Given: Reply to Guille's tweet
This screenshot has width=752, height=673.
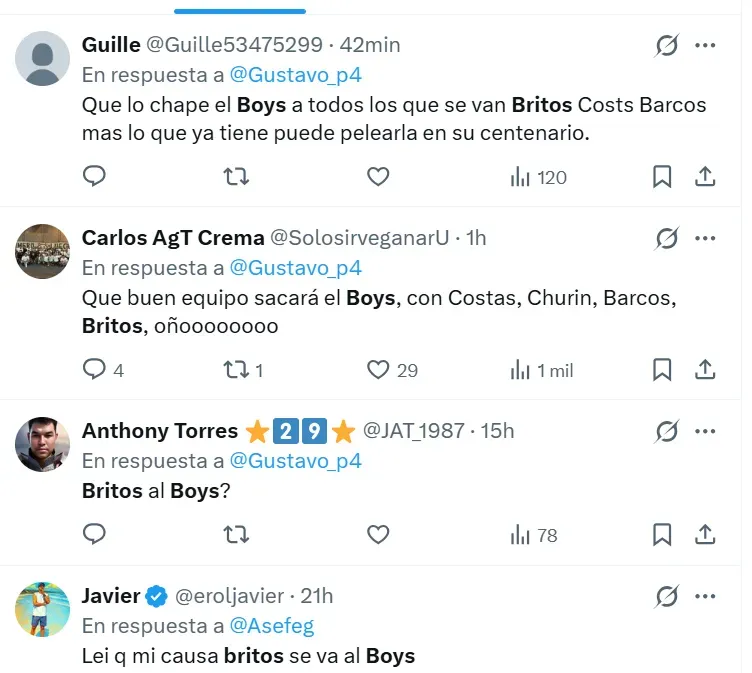Looking at the screenshot, I should click(94, 177).
